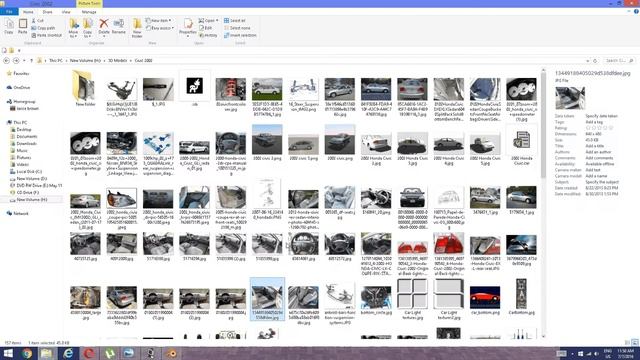
Task: Expand the Open dropdown arrow
Action: [217, 20]
